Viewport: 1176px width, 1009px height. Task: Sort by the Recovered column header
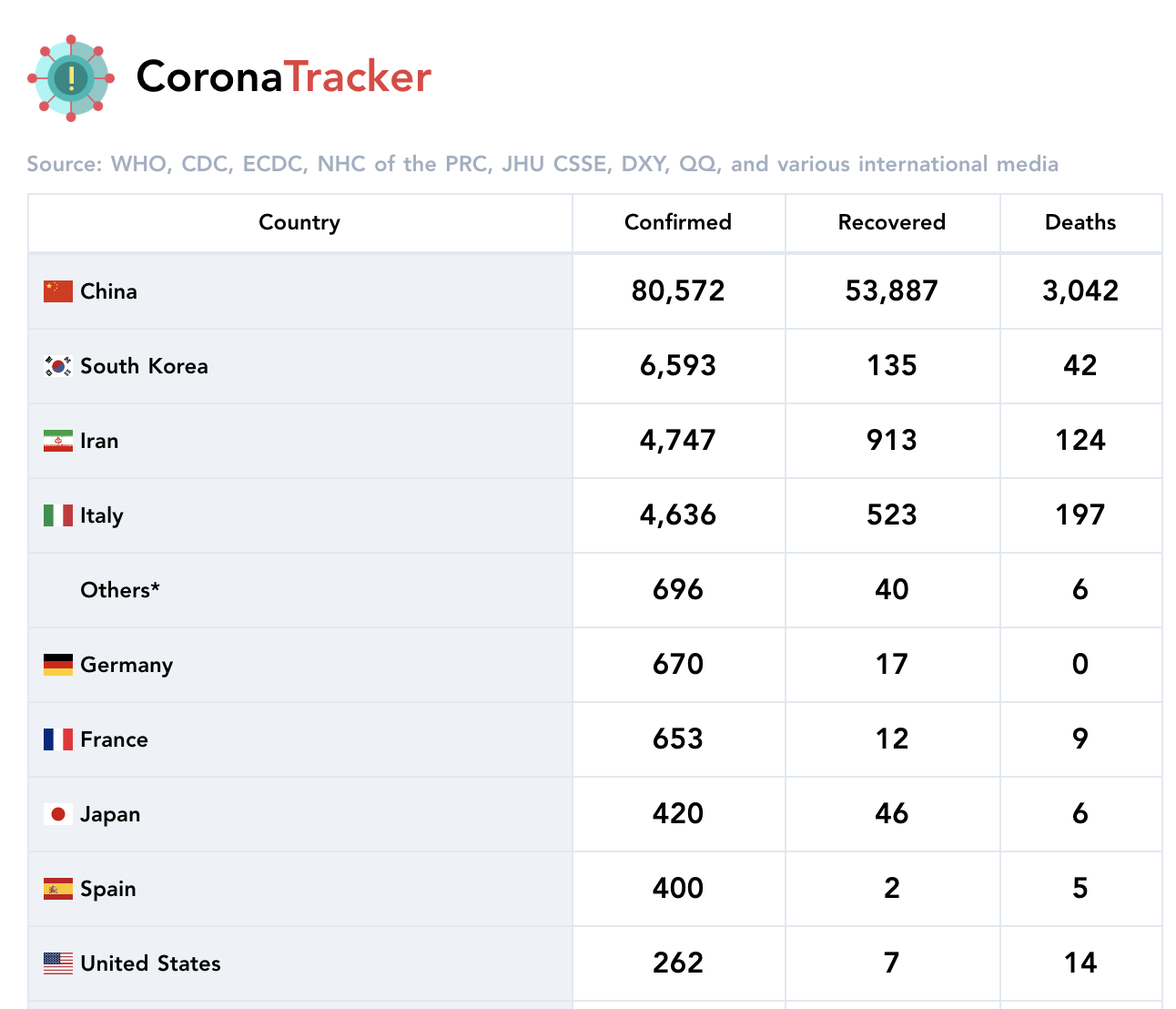pos(892,222)
